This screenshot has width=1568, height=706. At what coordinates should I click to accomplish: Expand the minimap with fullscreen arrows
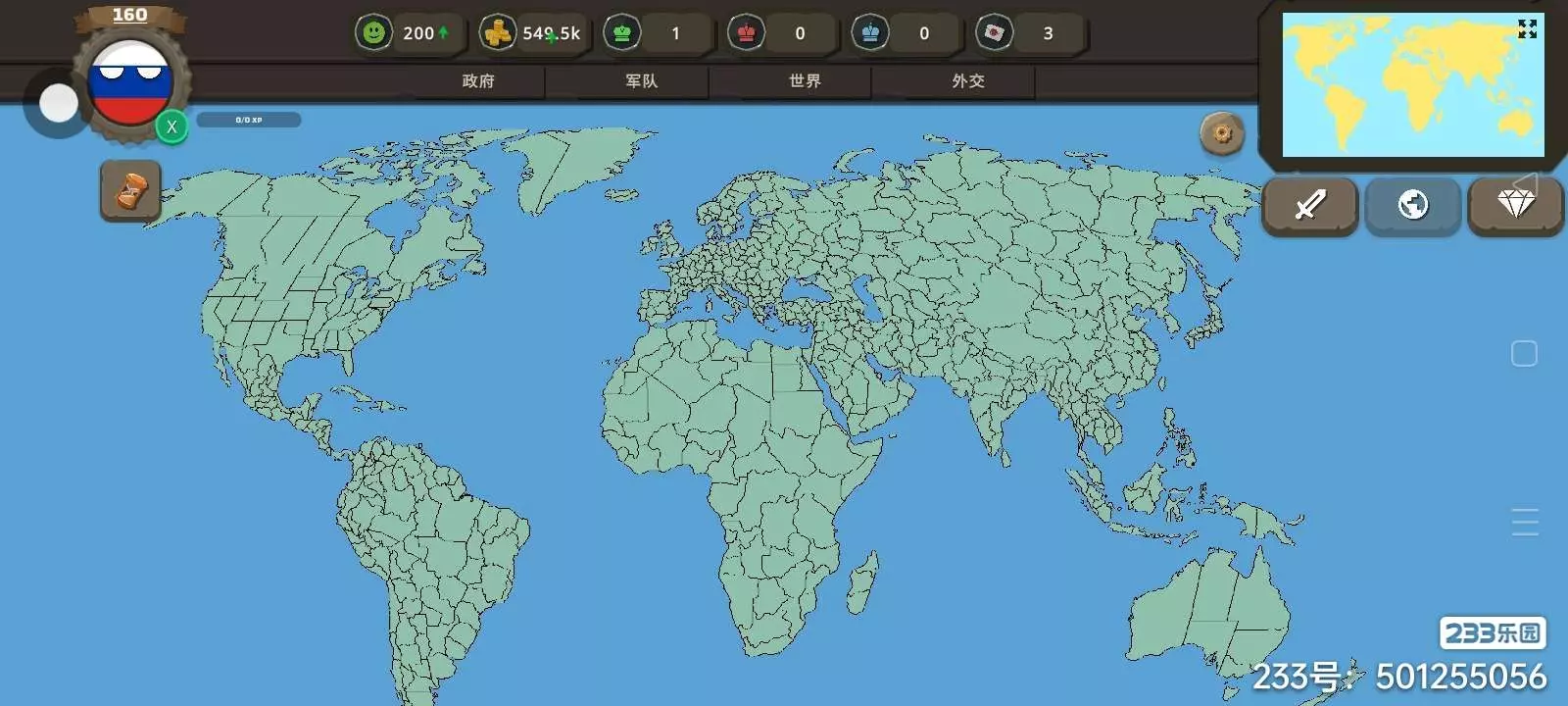click(x=1527, y=29)
